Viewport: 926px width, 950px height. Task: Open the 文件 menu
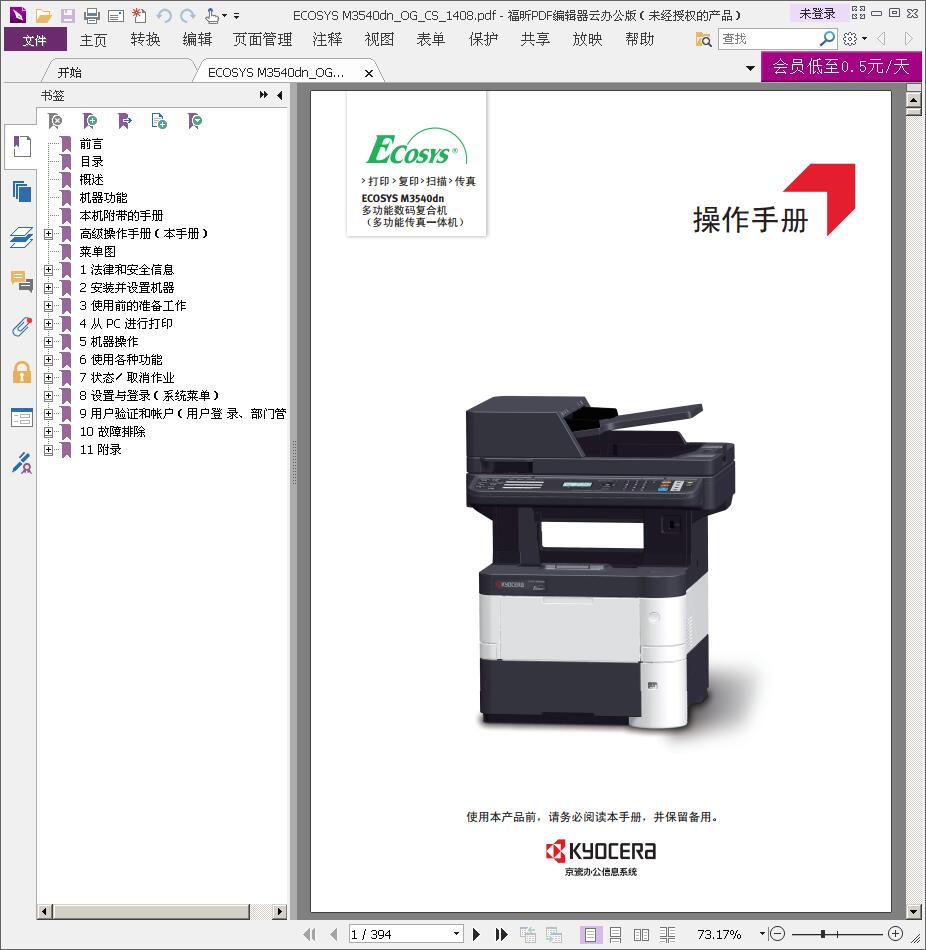coord(35,40)
